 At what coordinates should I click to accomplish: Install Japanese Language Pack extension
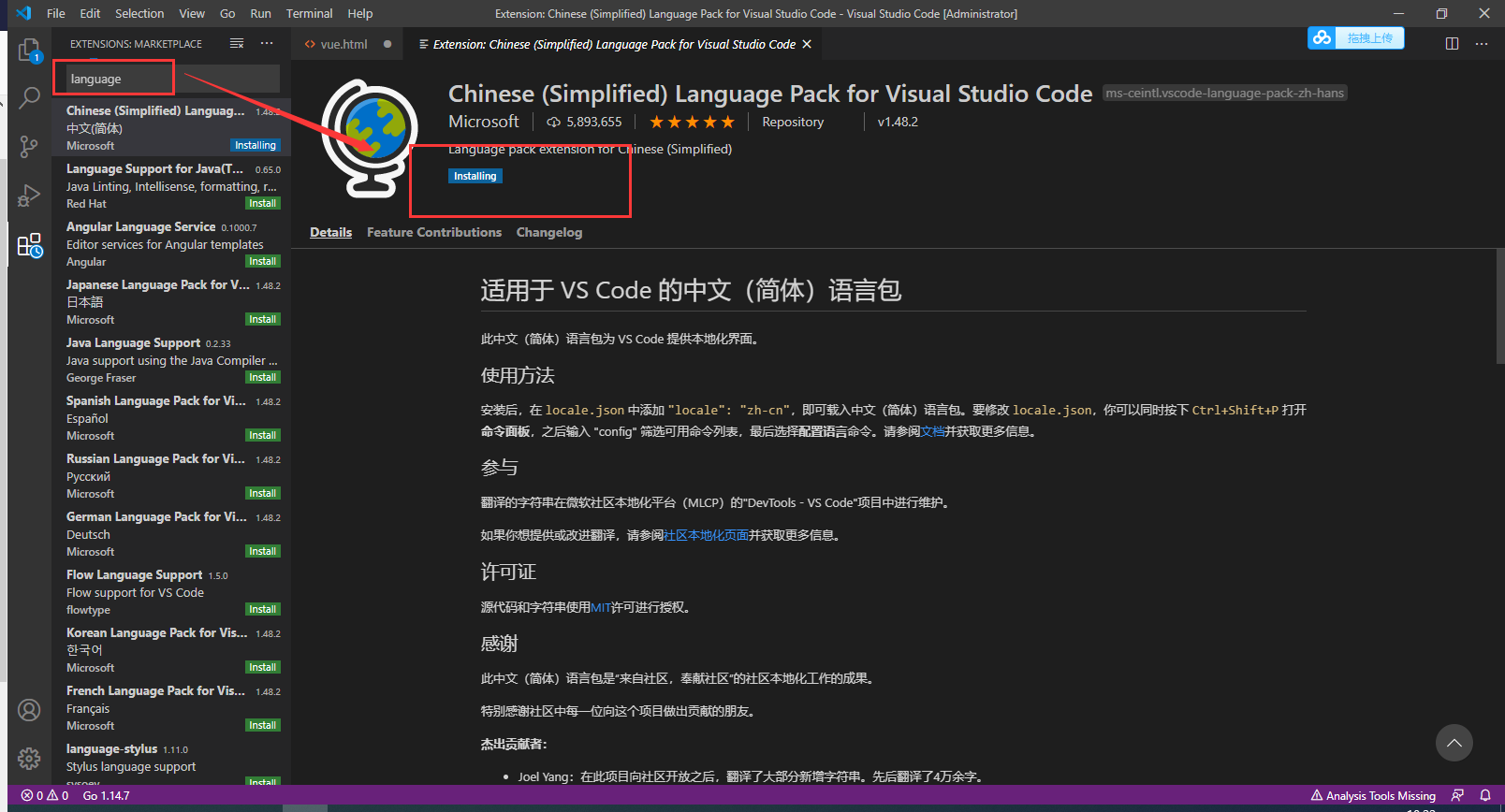pos(262,319)
